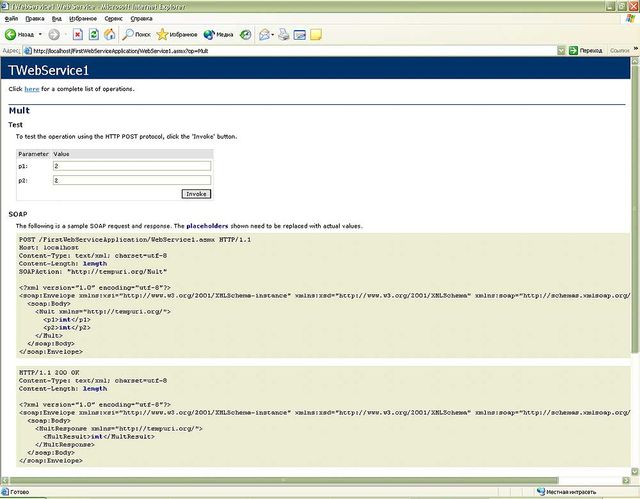Click the Back (Назад) arrow icon
Screen dimensions: 640x499
click(x=10, y=35)
